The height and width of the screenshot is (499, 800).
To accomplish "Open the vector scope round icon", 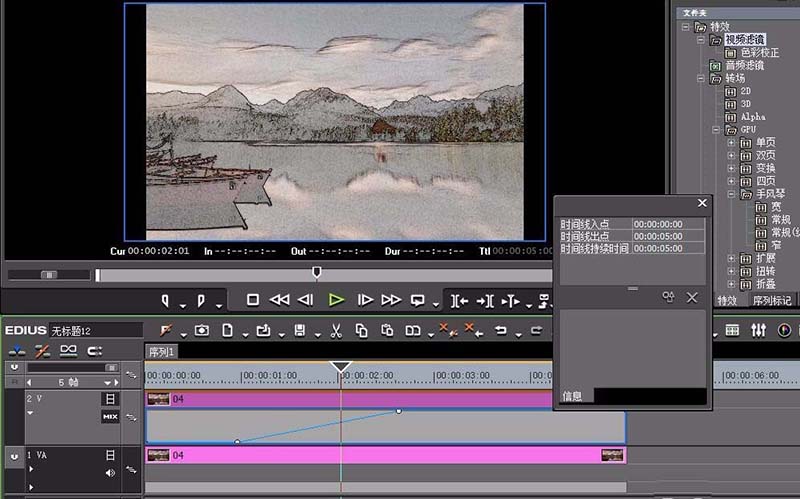I will click(784, 330).
